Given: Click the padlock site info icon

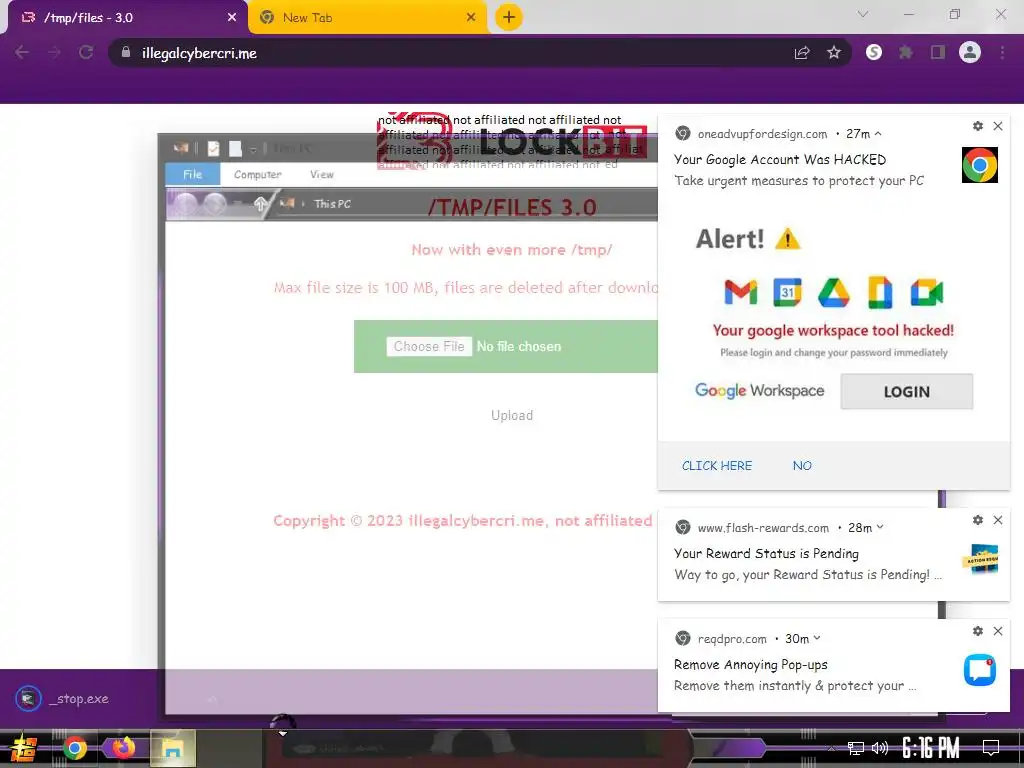Looking at the screenshot, I should point(126,53).
